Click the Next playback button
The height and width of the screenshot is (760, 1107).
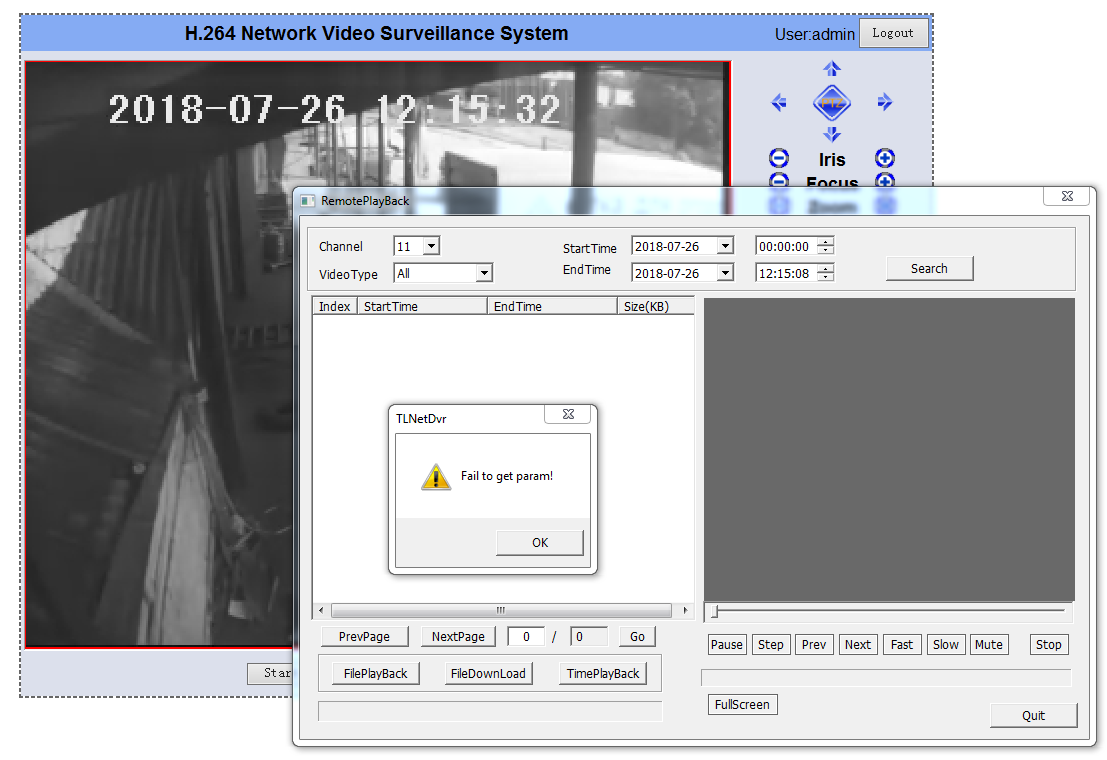[858, 644]
